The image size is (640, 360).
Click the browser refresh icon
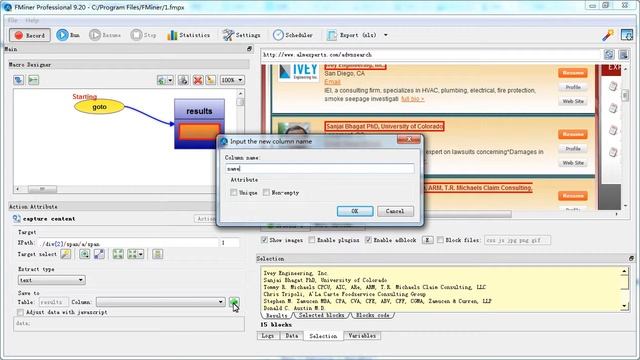(x=609, y=54)
